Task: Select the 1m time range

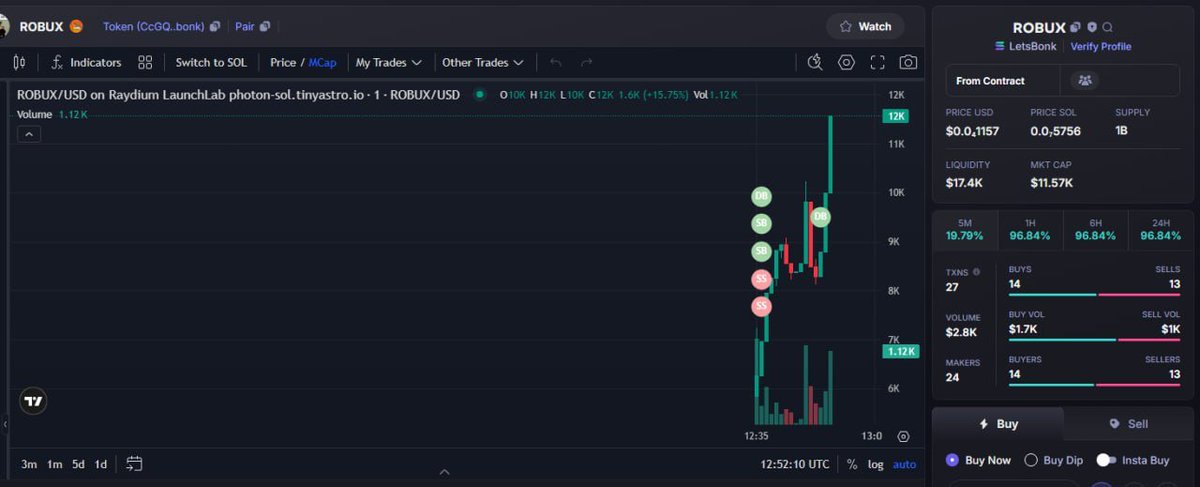Action: 54,464
